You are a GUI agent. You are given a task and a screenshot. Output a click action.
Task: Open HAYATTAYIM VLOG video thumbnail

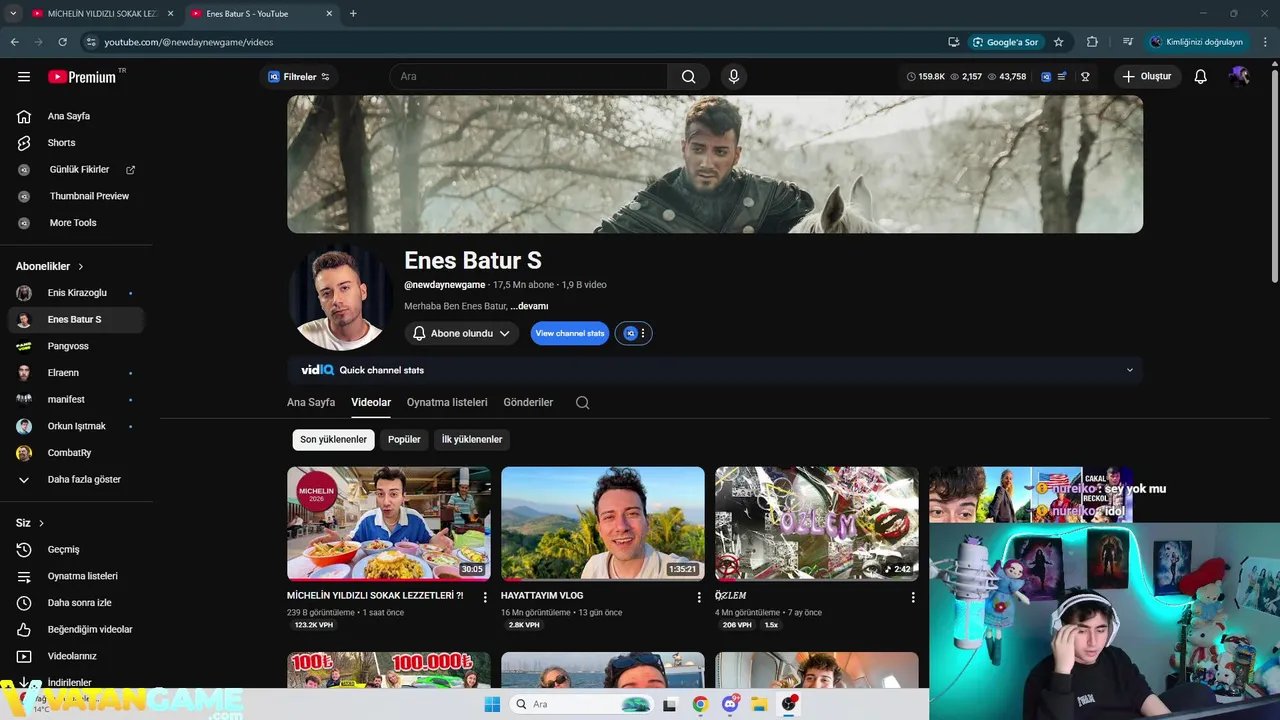point(603,524)
